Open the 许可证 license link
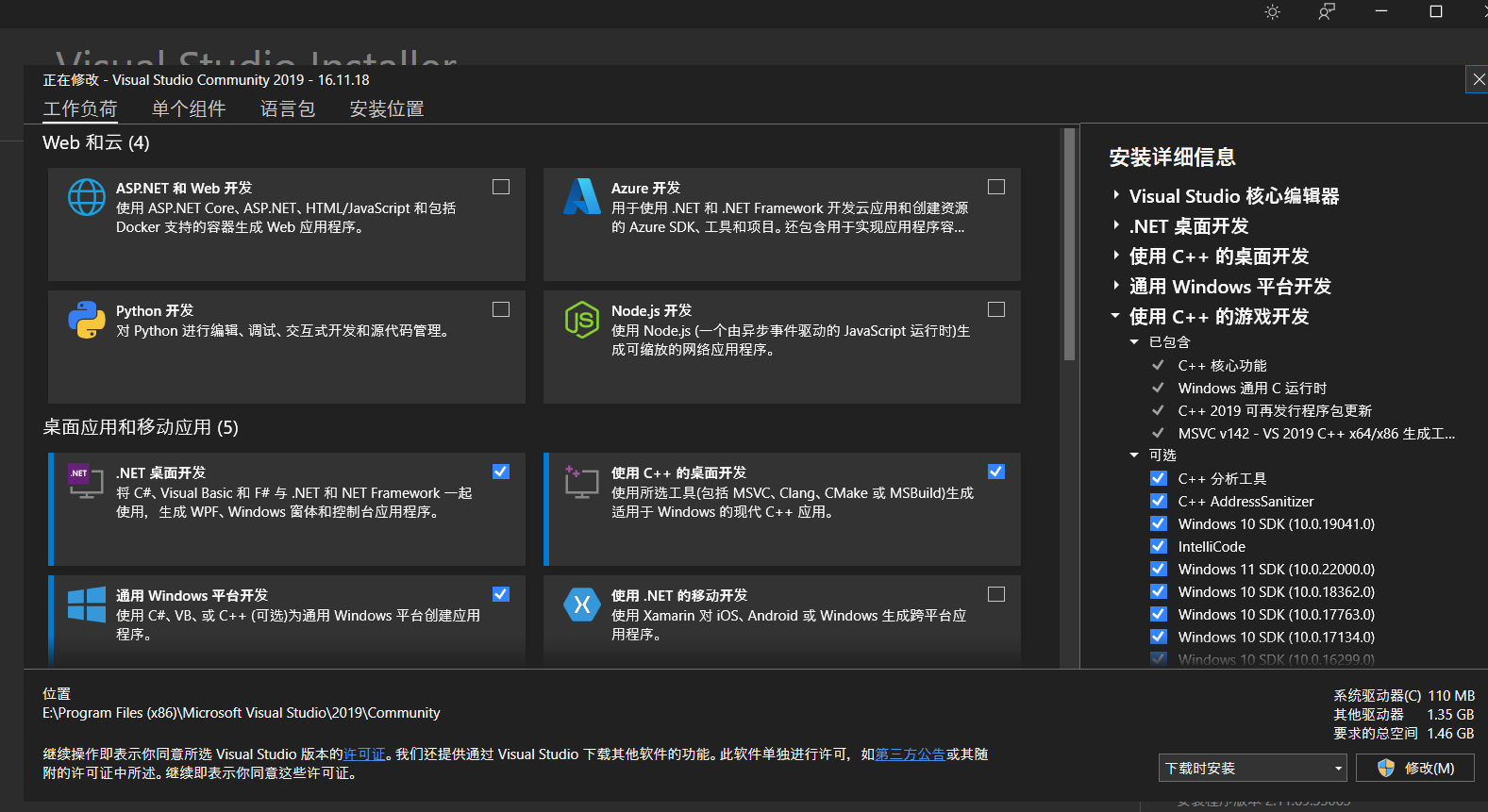 (x=364, y=754)
